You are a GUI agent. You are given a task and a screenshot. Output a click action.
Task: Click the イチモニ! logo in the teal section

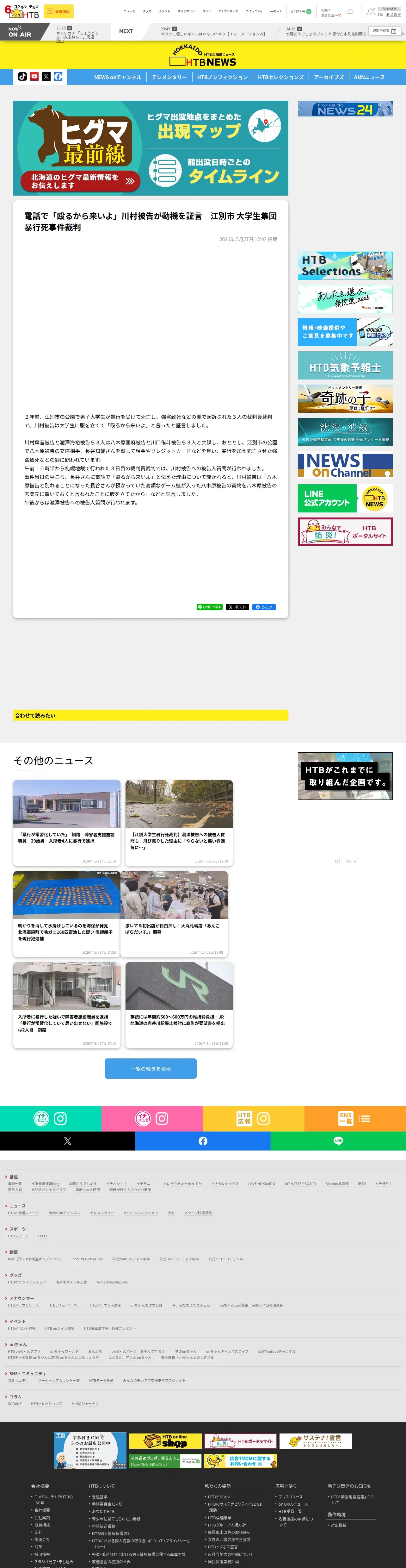tap(41, 1118)
